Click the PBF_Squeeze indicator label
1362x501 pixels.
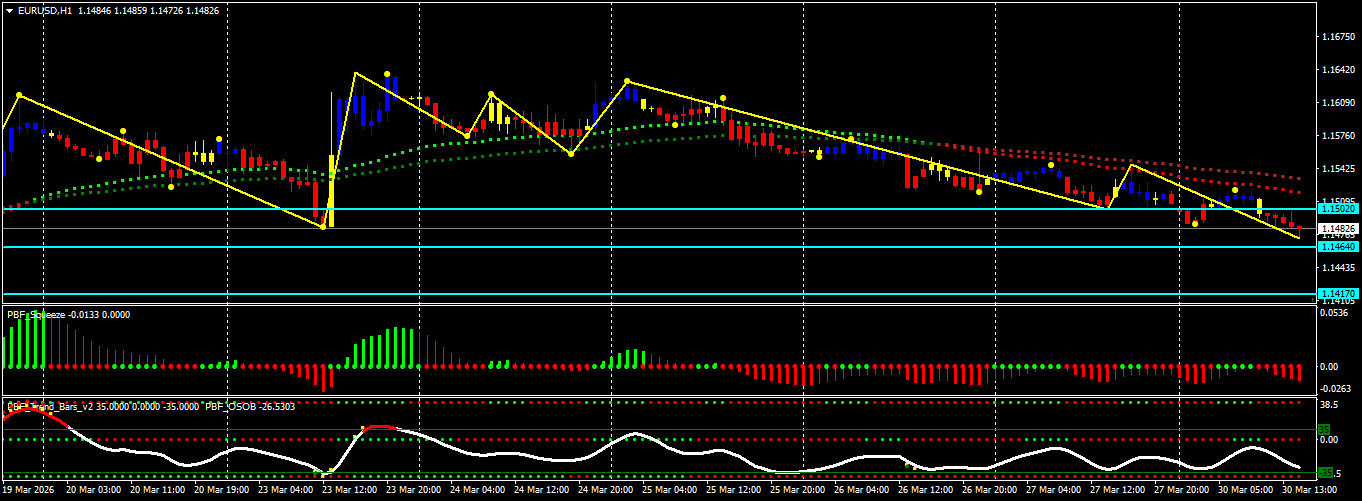pyautogui.click(x=36, y=314)
